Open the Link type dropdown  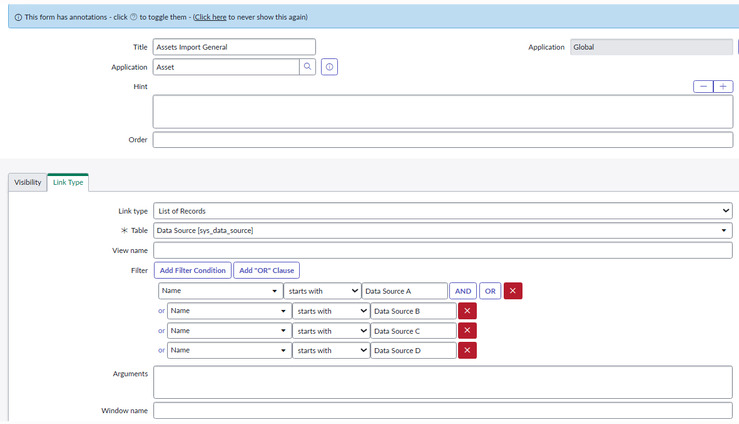[x=443, y=211]
